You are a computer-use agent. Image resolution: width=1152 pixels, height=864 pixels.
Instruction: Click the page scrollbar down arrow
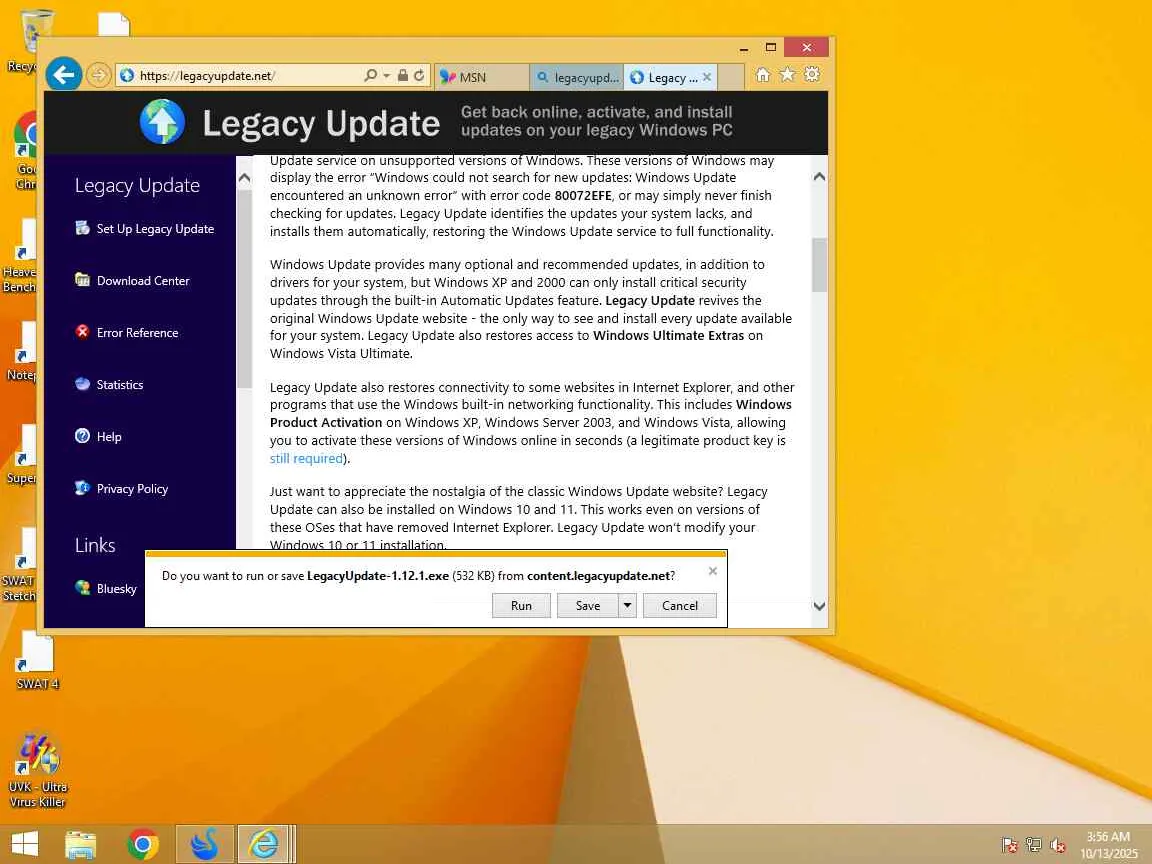819,606
